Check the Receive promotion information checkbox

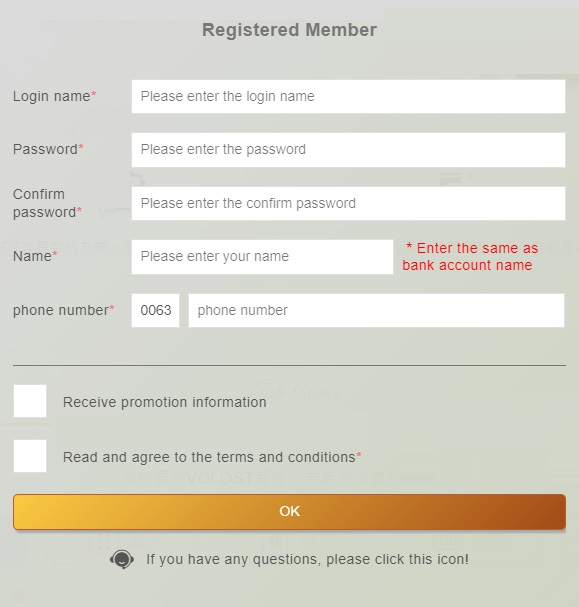click(x=30, y=401)
